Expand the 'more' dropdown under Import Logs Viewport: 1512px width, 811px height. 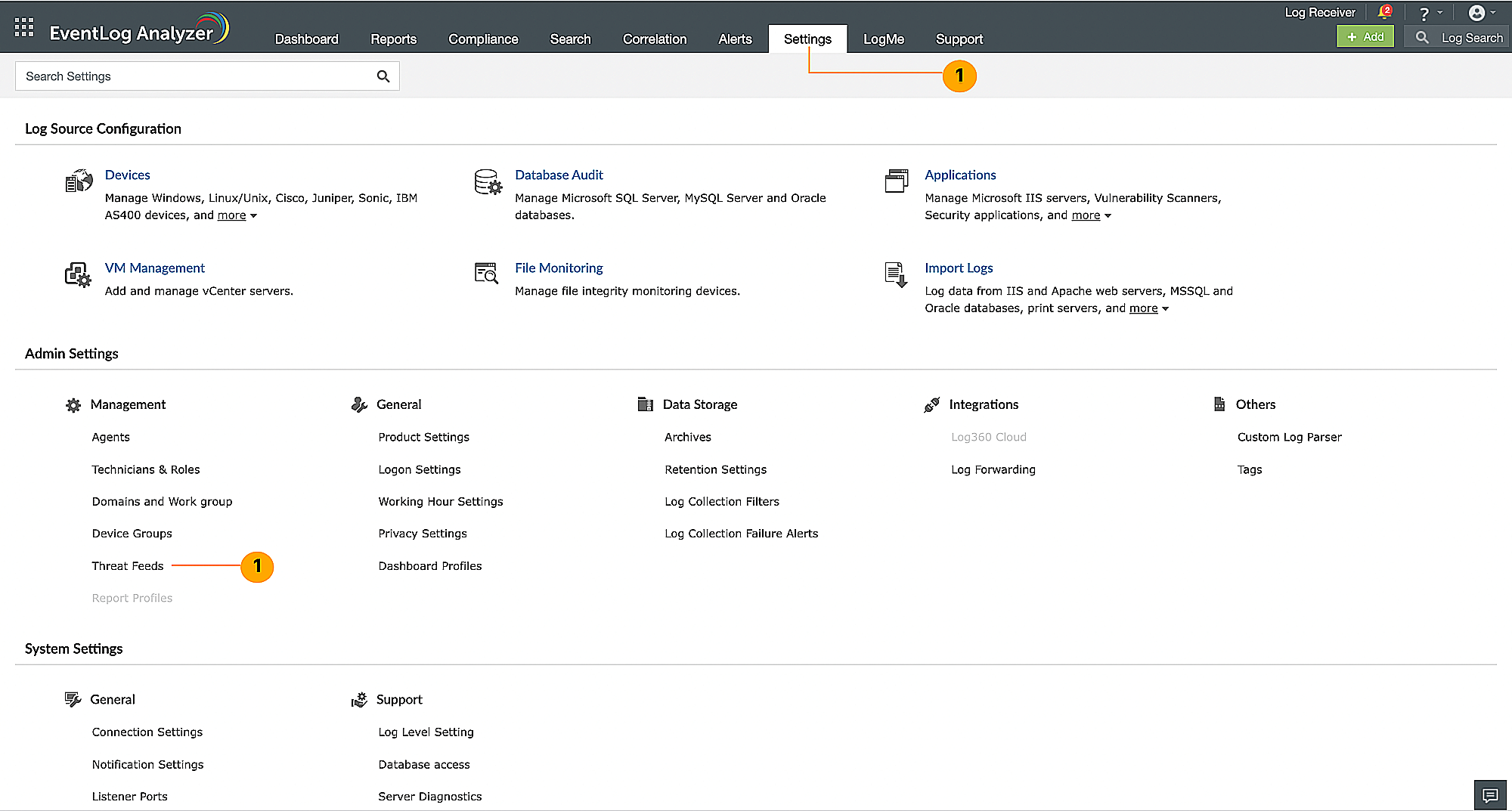click(x=1148, y=308)
